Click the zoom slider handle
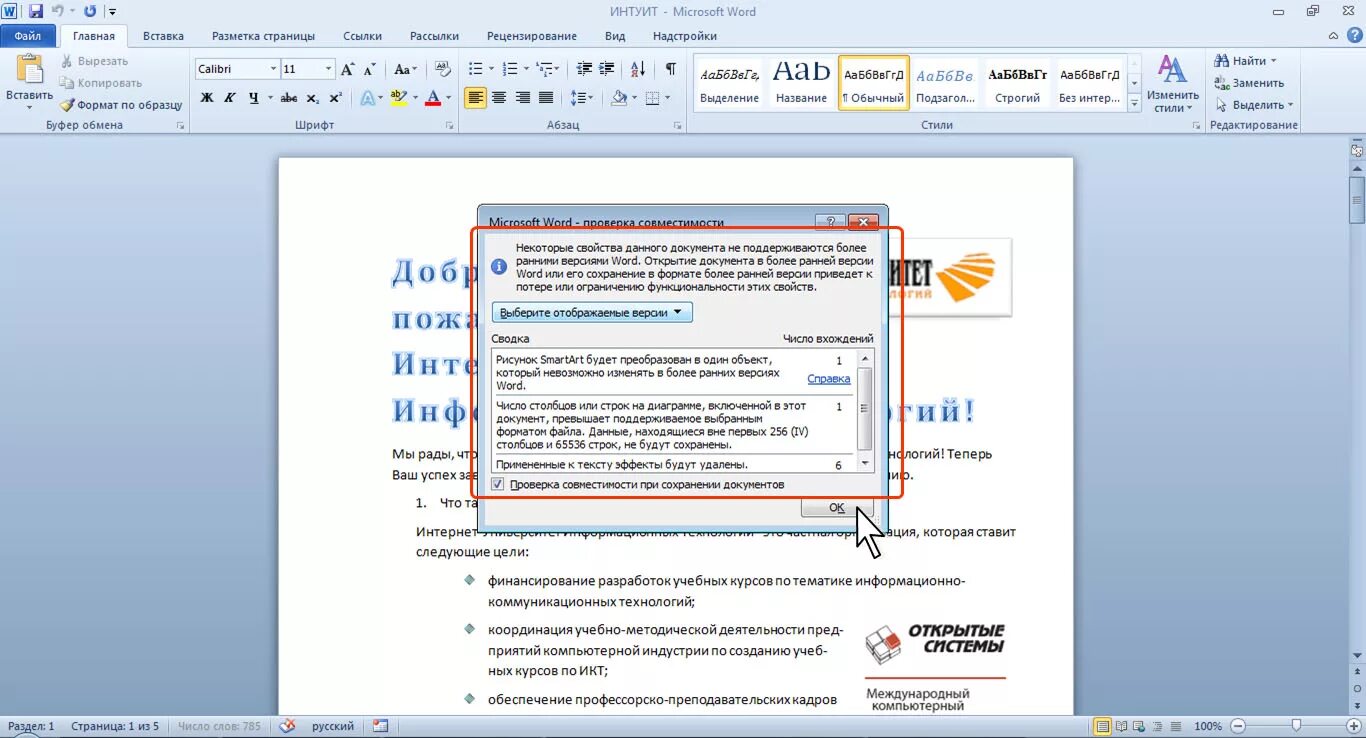The height and width of the screenshot is (738, 1366). [x=1296, y=726]
